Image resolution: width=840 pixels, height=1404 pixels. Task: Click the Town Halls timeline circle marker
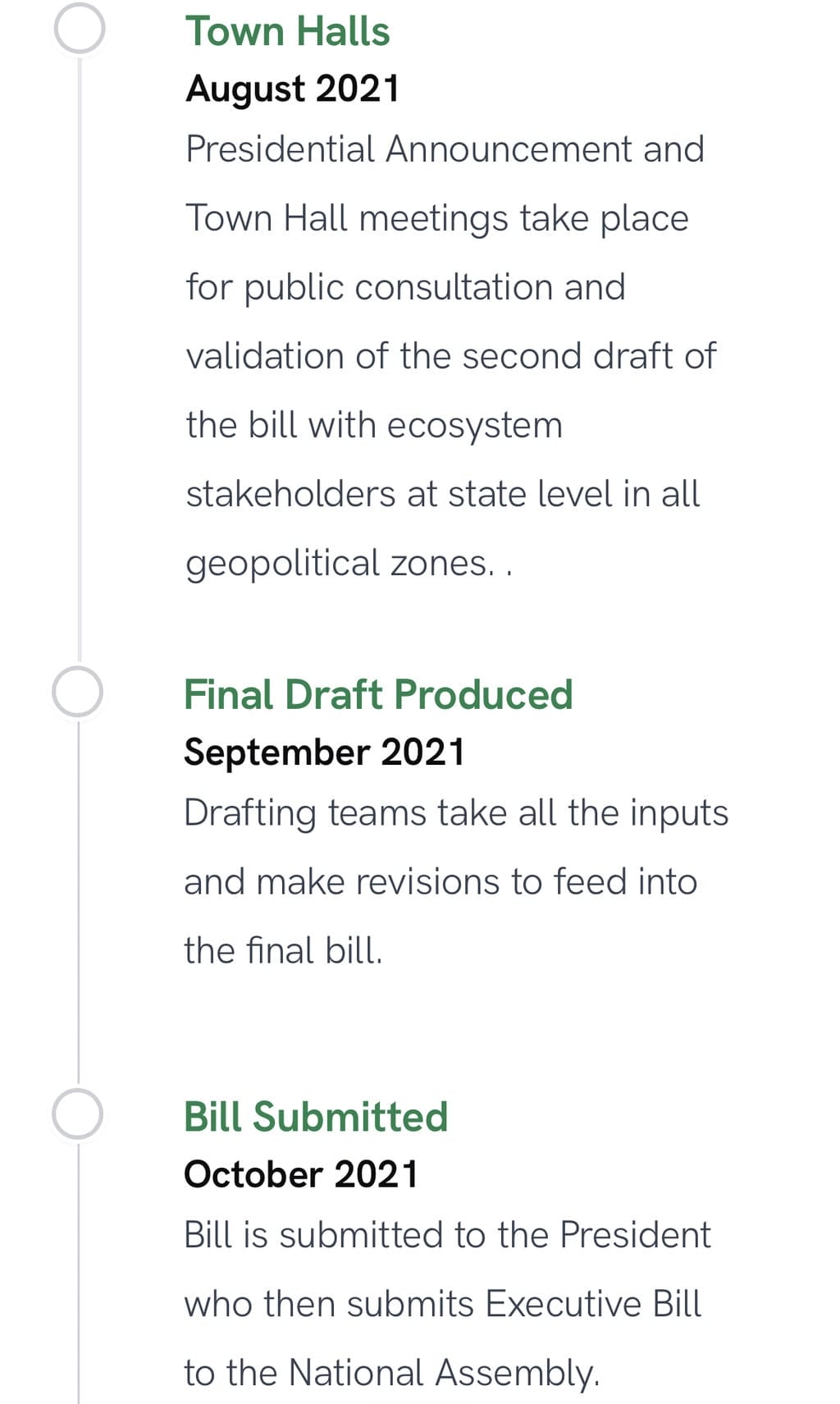[x=80, y=29]
